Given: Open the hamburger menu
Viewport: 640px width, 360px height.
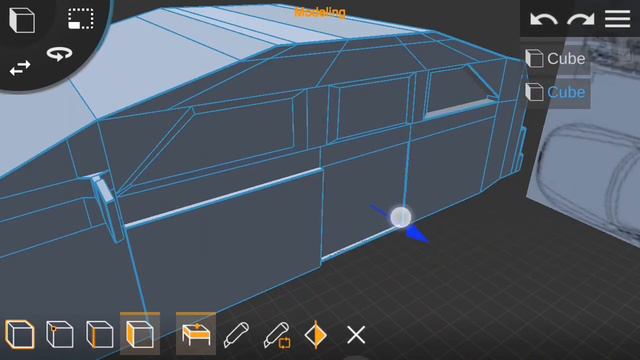Looking at the screenshot, I should tap(618, 19).
